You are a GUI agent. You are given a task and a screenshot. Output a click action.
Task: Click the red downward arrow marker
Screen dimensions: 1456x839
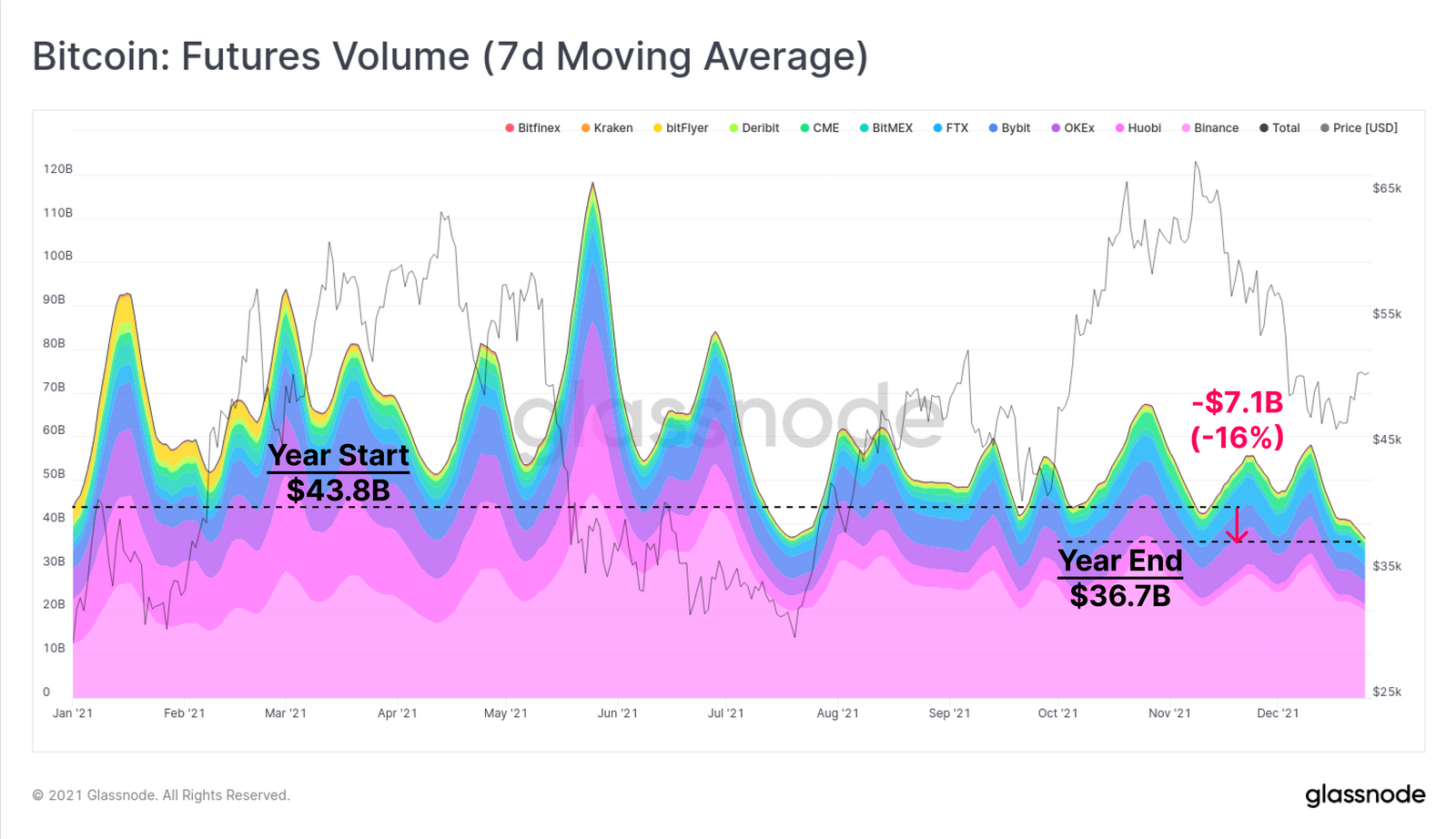click(x=1237, y=525)
